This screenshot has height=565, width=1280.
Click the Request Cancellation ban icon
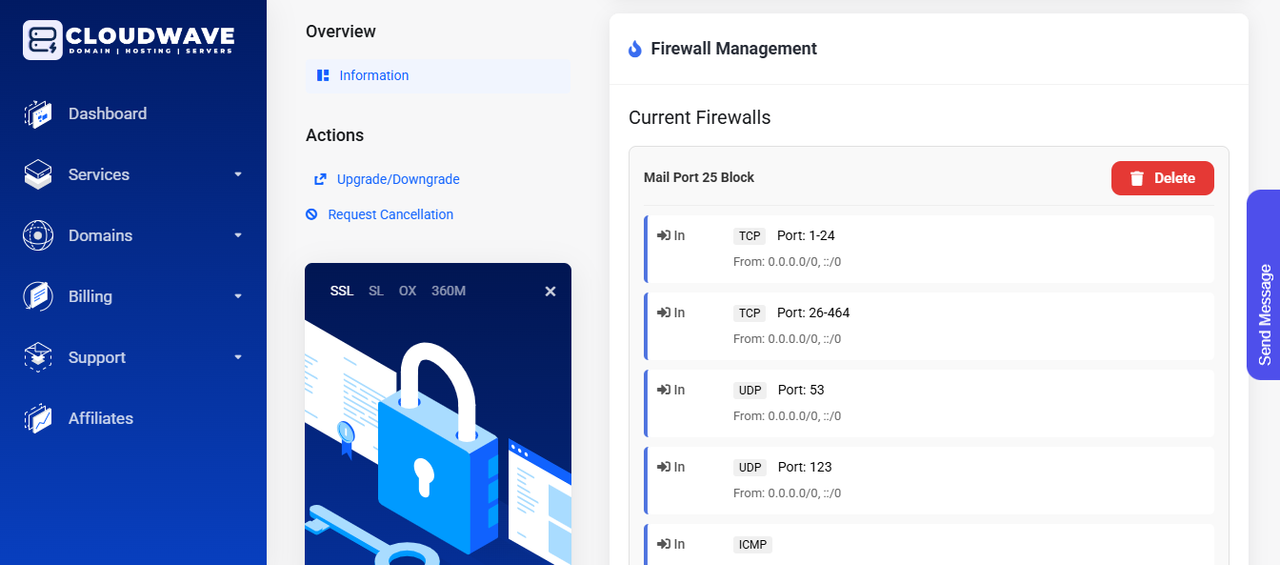312,214
